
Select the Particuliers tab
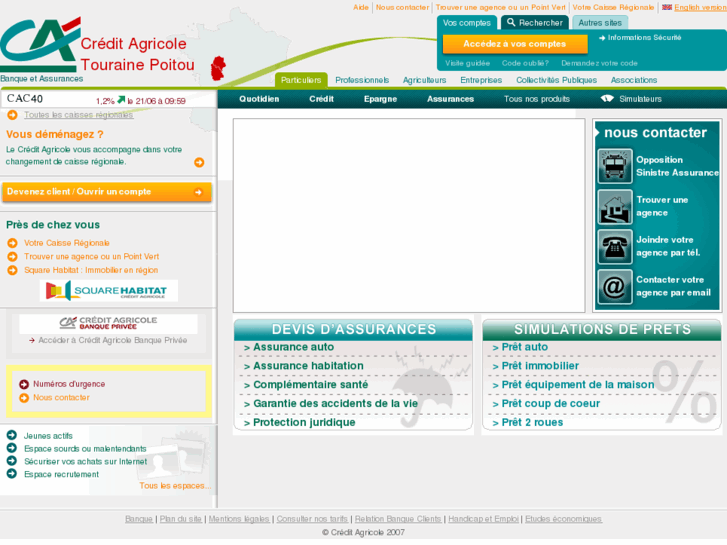click(x=301, y=80)
